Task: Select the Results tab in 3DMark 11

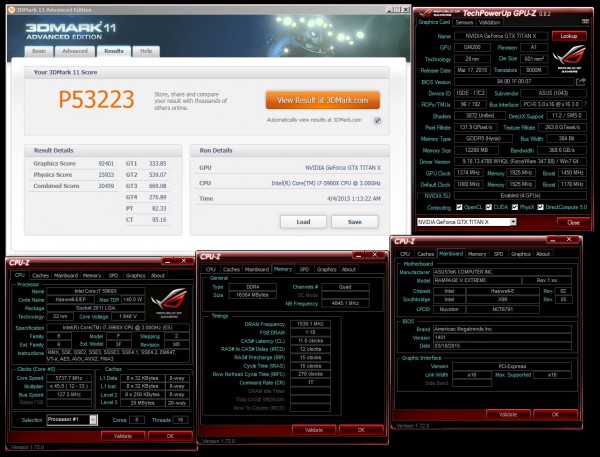Action: [114, 51]
